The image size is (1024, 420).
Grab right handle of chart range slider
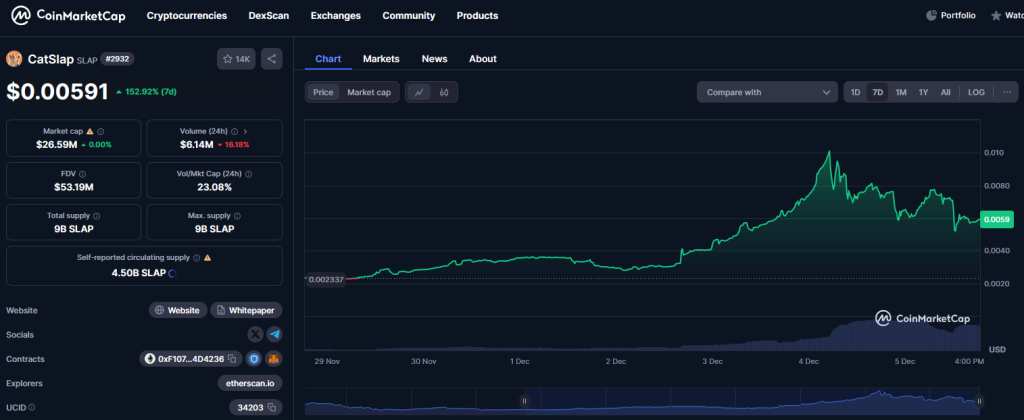click(x=979, y=401)
